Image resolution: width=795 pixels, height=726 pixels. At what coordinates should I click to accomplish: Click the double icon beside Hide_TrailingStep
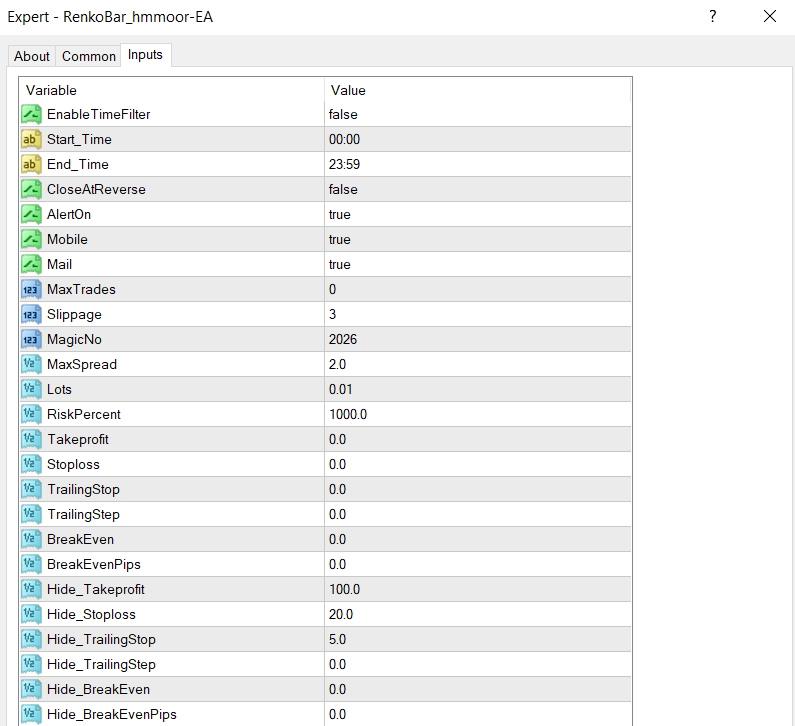coord(31,664)
